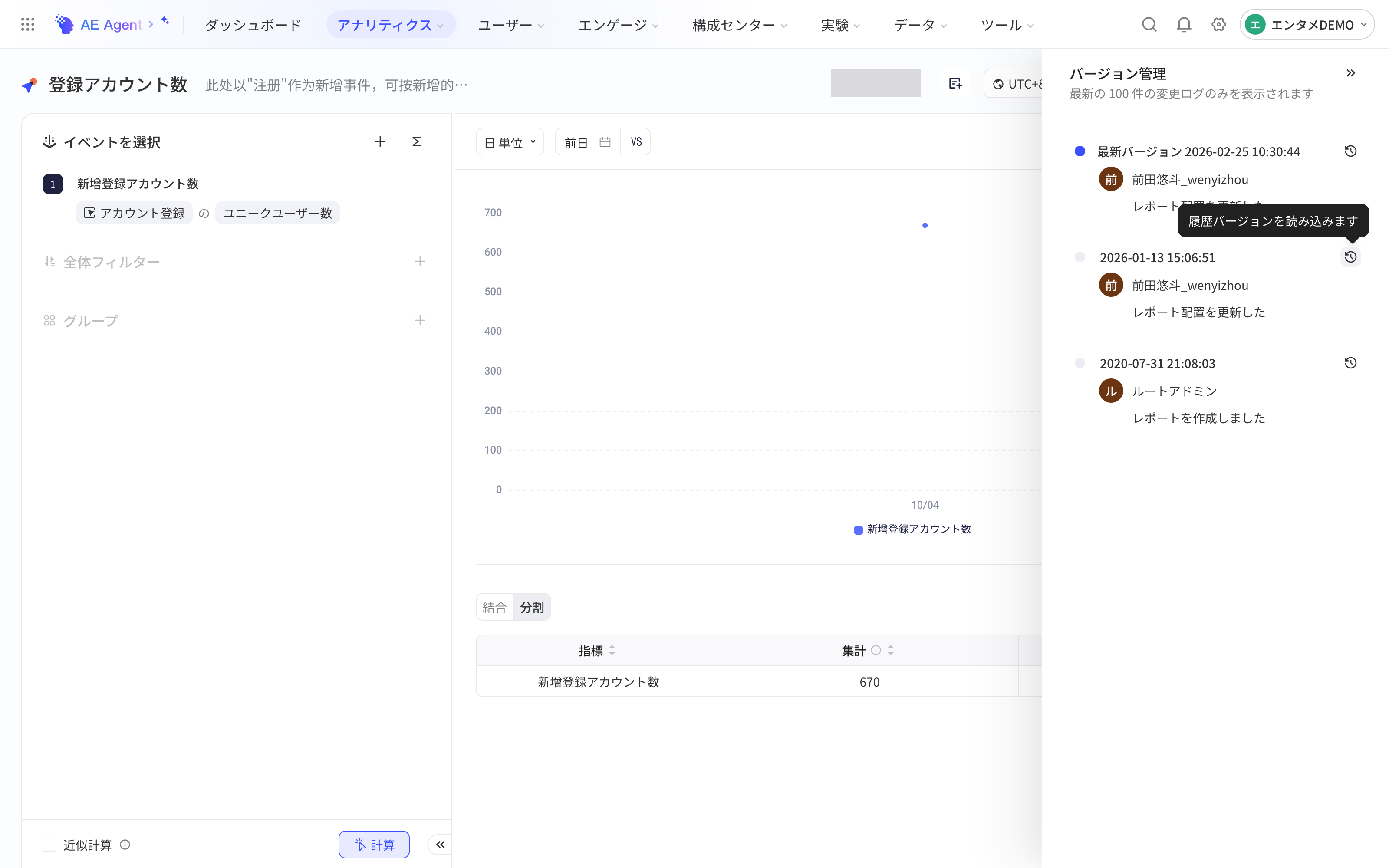Click the add-to-dashboard icon beside UTC
The height and width of the screenshot is (868, 1389).
click(x=955, y=84)
